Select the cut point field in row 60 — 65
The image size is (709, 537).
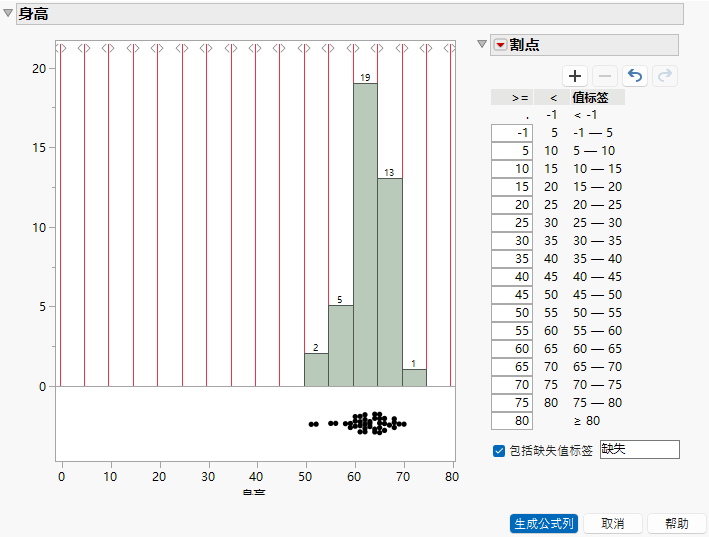point(512,349)
